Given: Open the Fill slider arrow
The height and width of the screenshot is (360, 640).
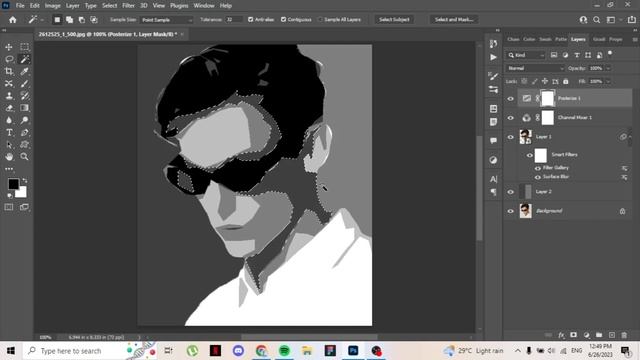Looking at the screenshot, I should [x=608, y=82].
